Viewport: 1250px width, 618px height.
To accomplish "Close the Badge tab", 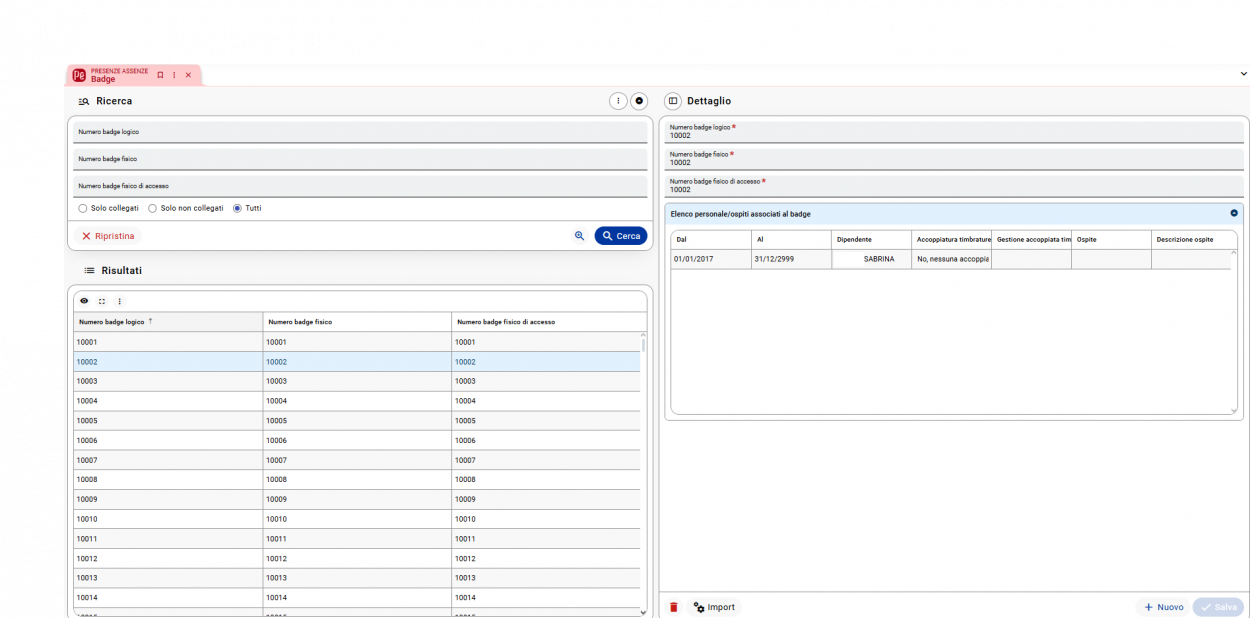I will (x=188, y=75).
